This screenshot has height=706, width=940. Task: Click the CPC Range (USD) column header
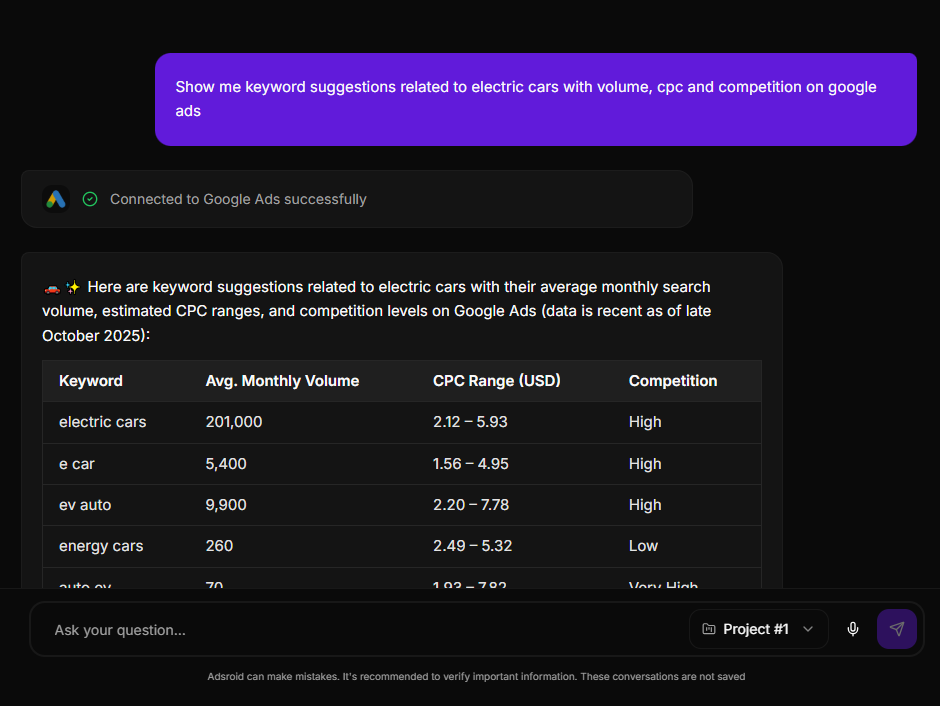[497, 381]
